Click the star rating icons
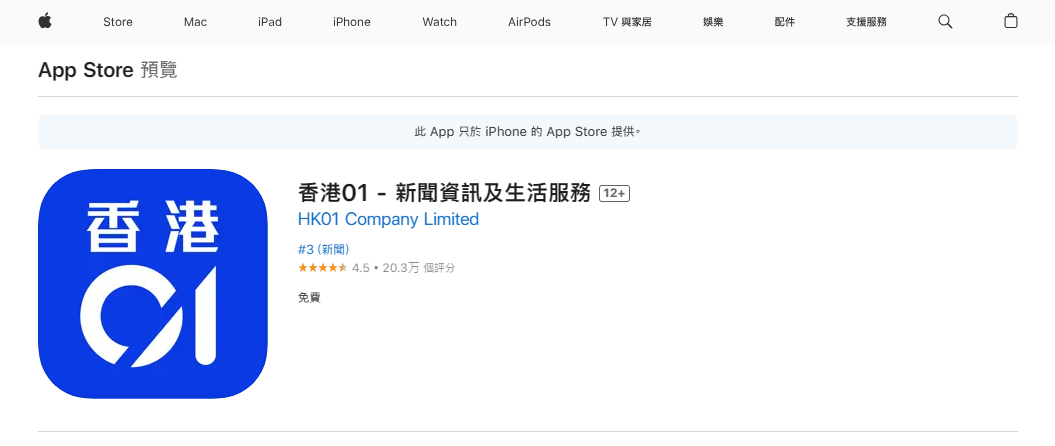The height and width of the screenshot is (446, 1055). [322, 268]
